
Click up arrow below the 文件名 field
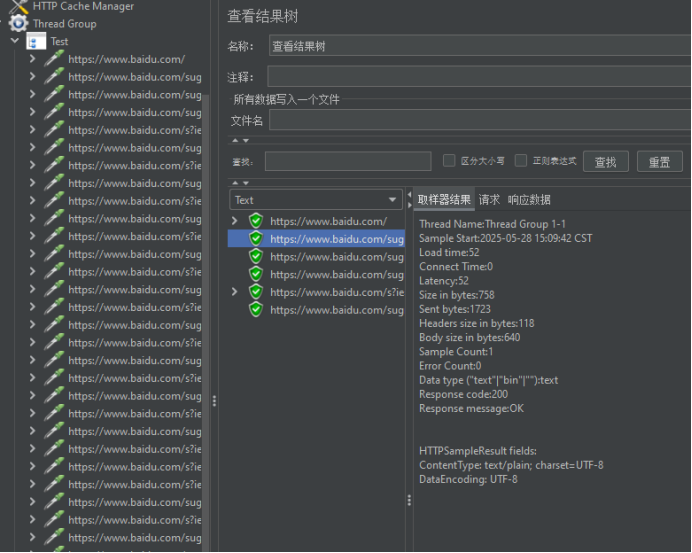click(235, 140)
